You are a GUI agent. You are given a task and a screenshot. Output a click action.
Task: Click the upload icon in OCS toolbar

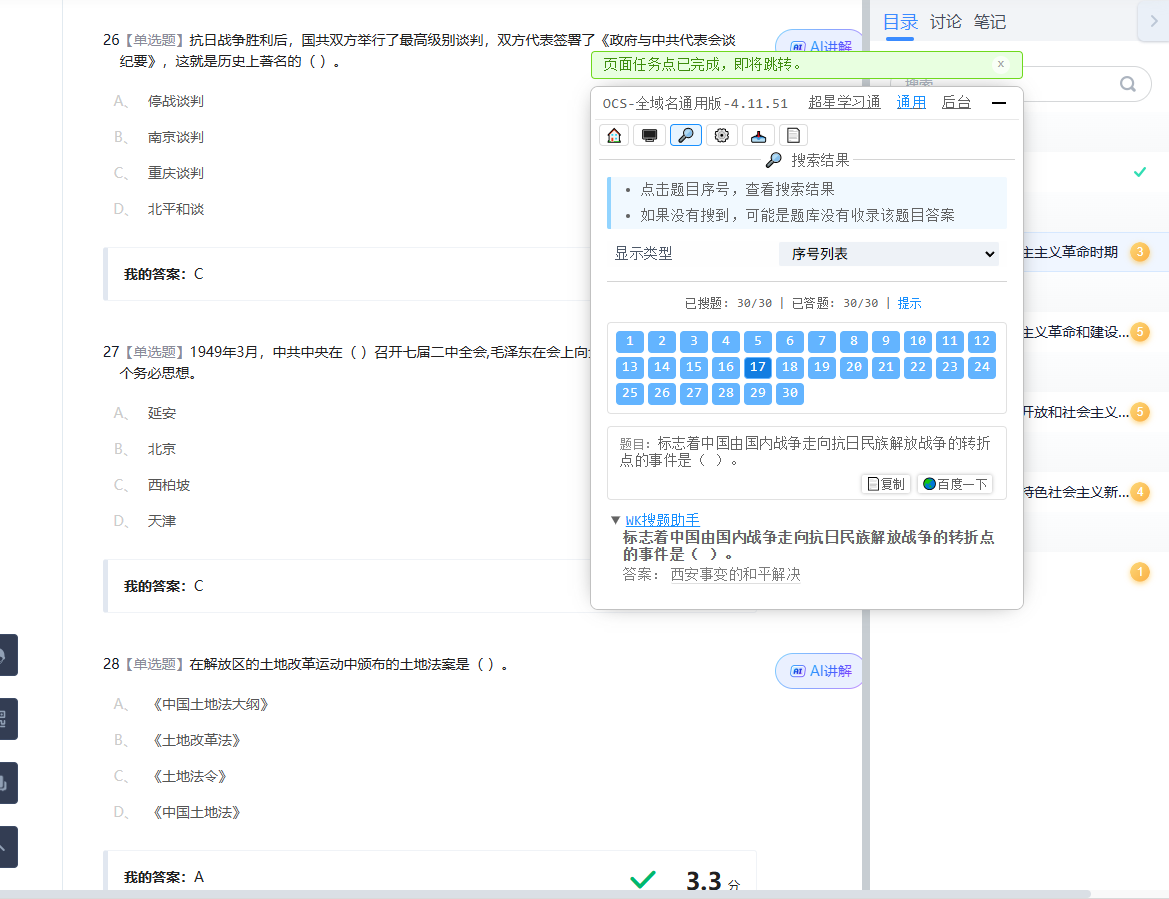pos(757,134)
